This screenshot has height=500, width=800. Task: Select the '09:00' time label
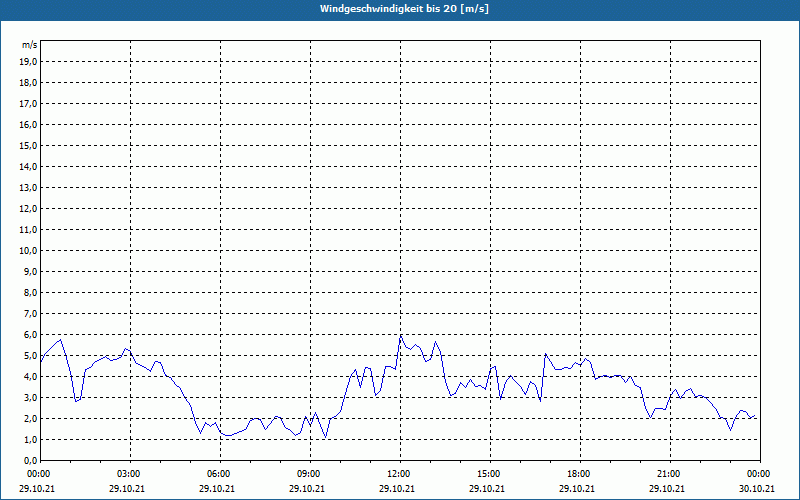310,474
